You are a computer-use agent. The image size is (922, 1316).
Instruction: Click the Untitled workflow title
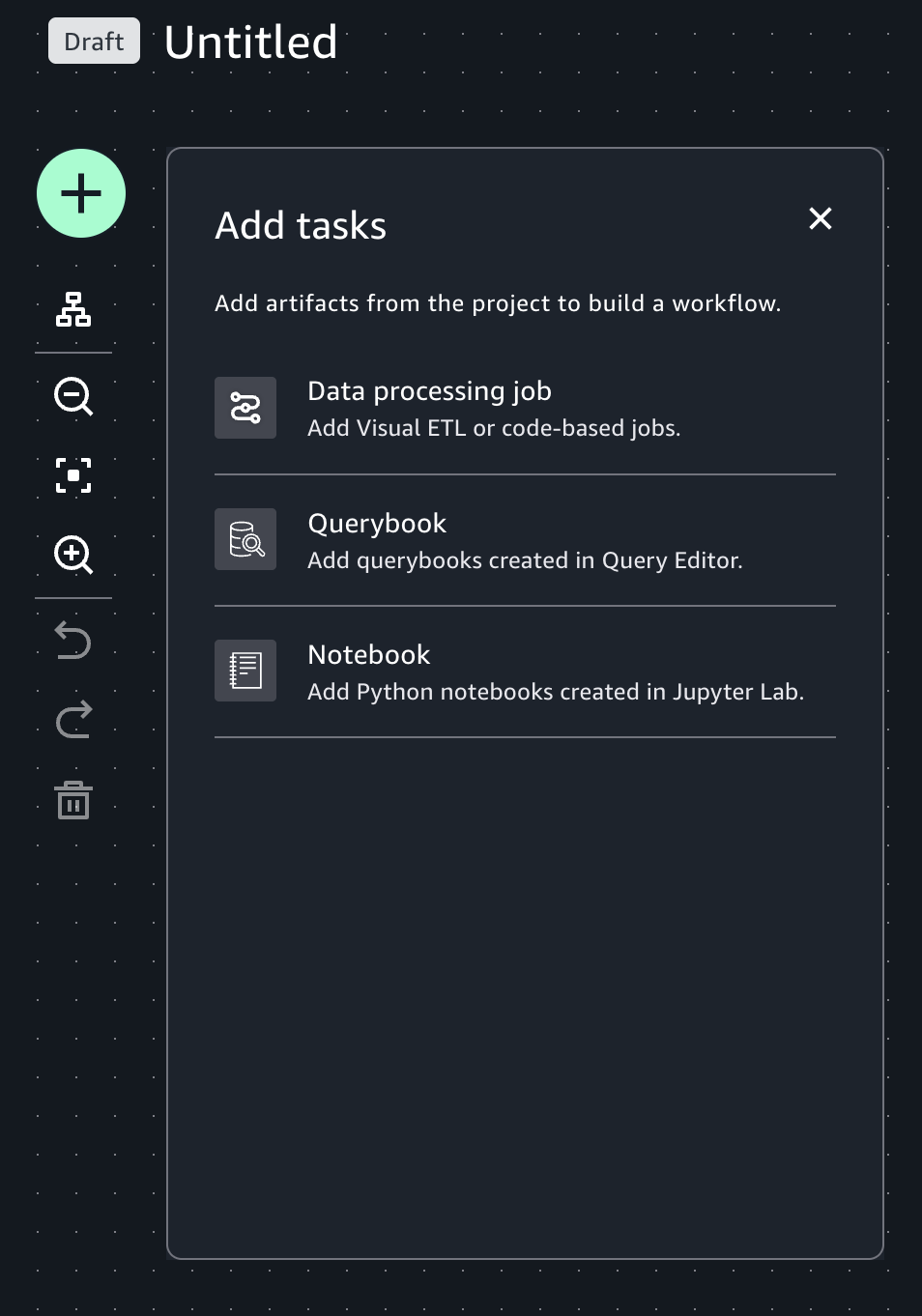point(251,43)
